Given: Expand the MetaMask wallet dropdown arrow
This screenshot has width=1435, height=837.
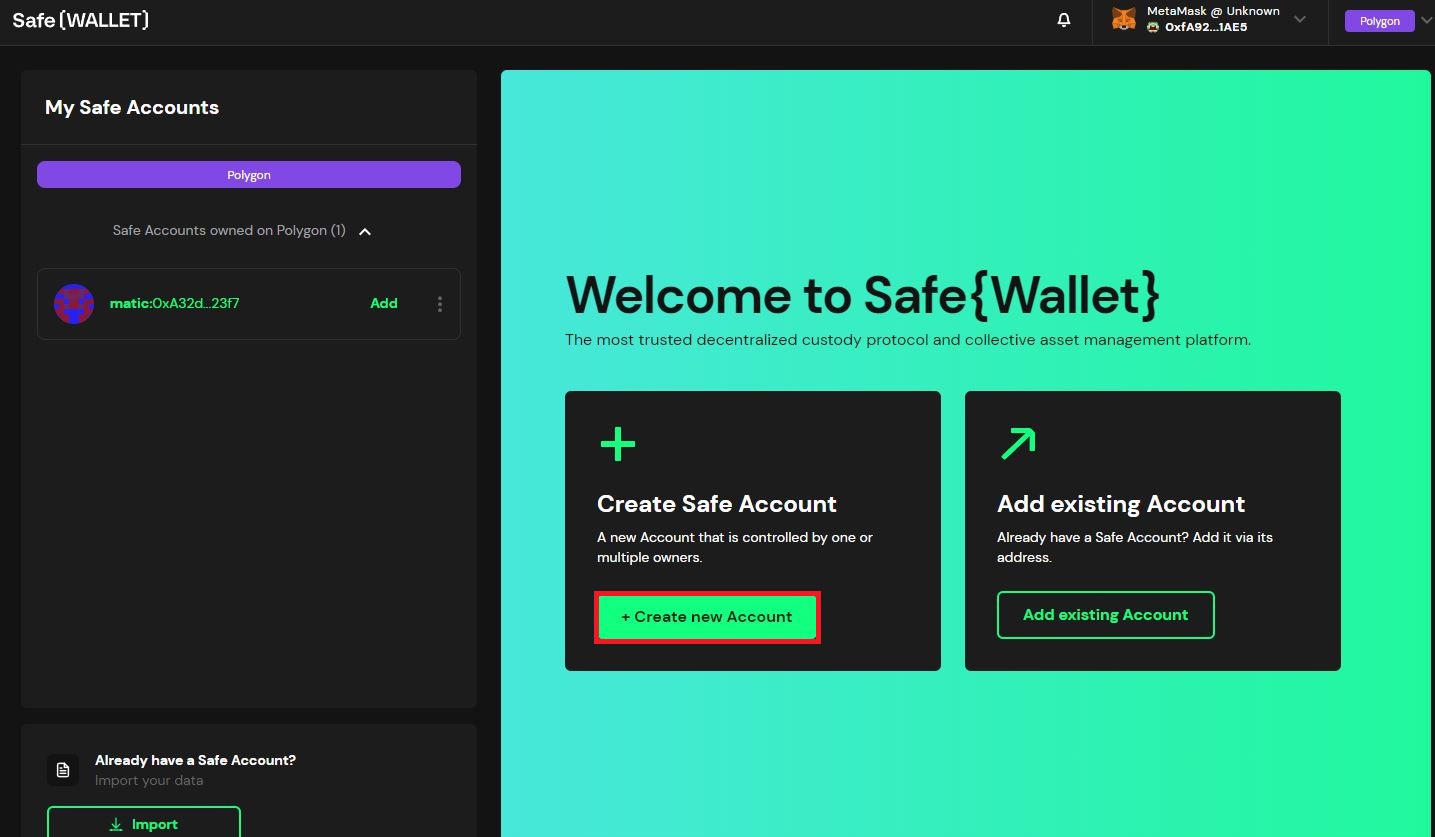Looking at the screenshot, I should click(x=1300, y=19).
